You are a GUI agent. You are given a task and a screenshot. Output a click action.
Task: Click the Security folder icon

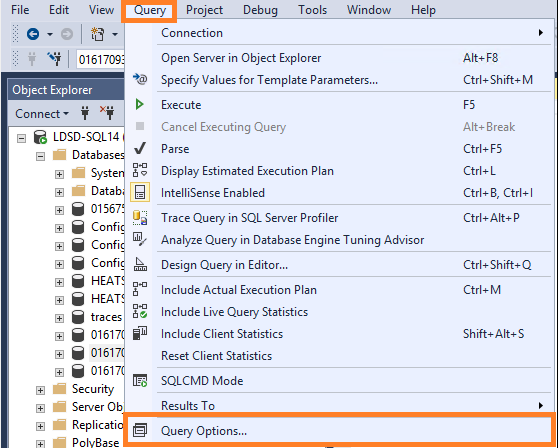(59, 389)
